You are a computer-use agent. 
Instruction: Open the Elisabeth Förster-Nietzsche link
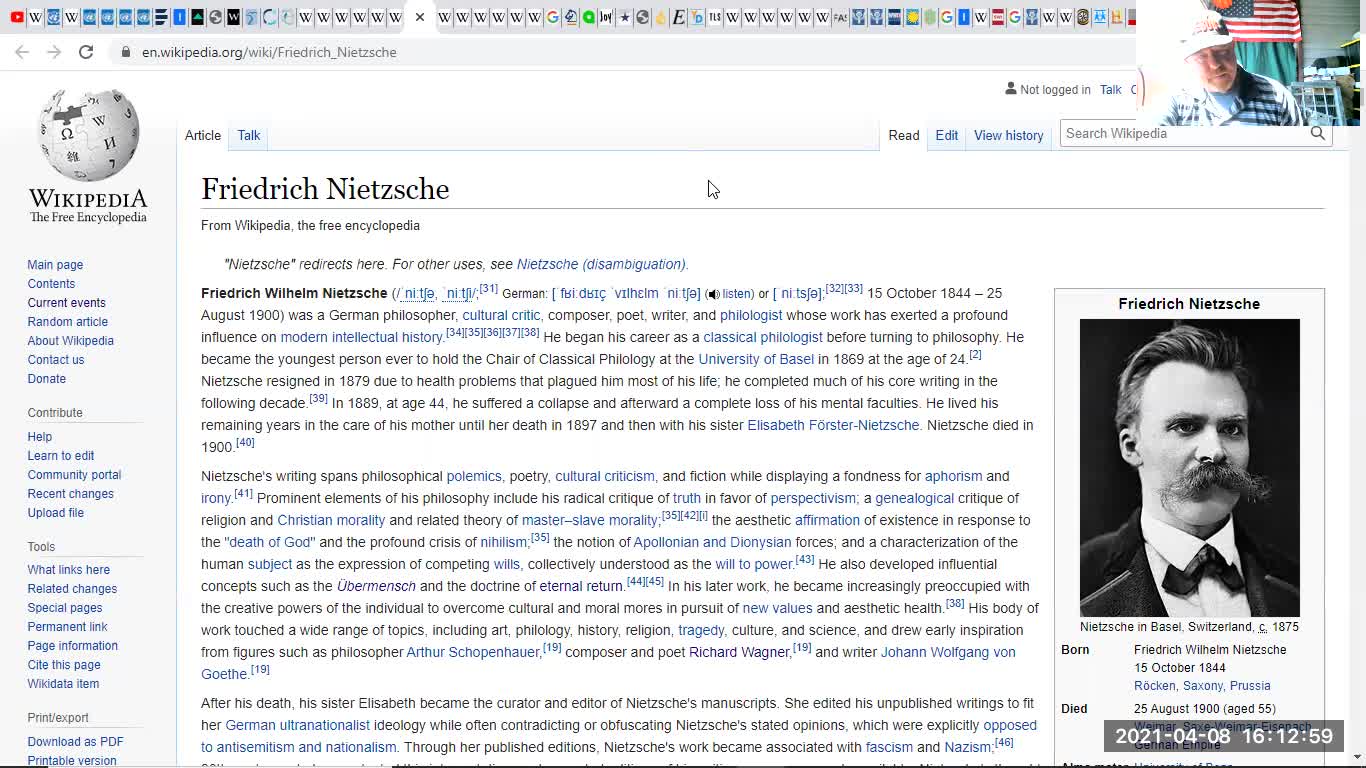[x=833, y=425]
